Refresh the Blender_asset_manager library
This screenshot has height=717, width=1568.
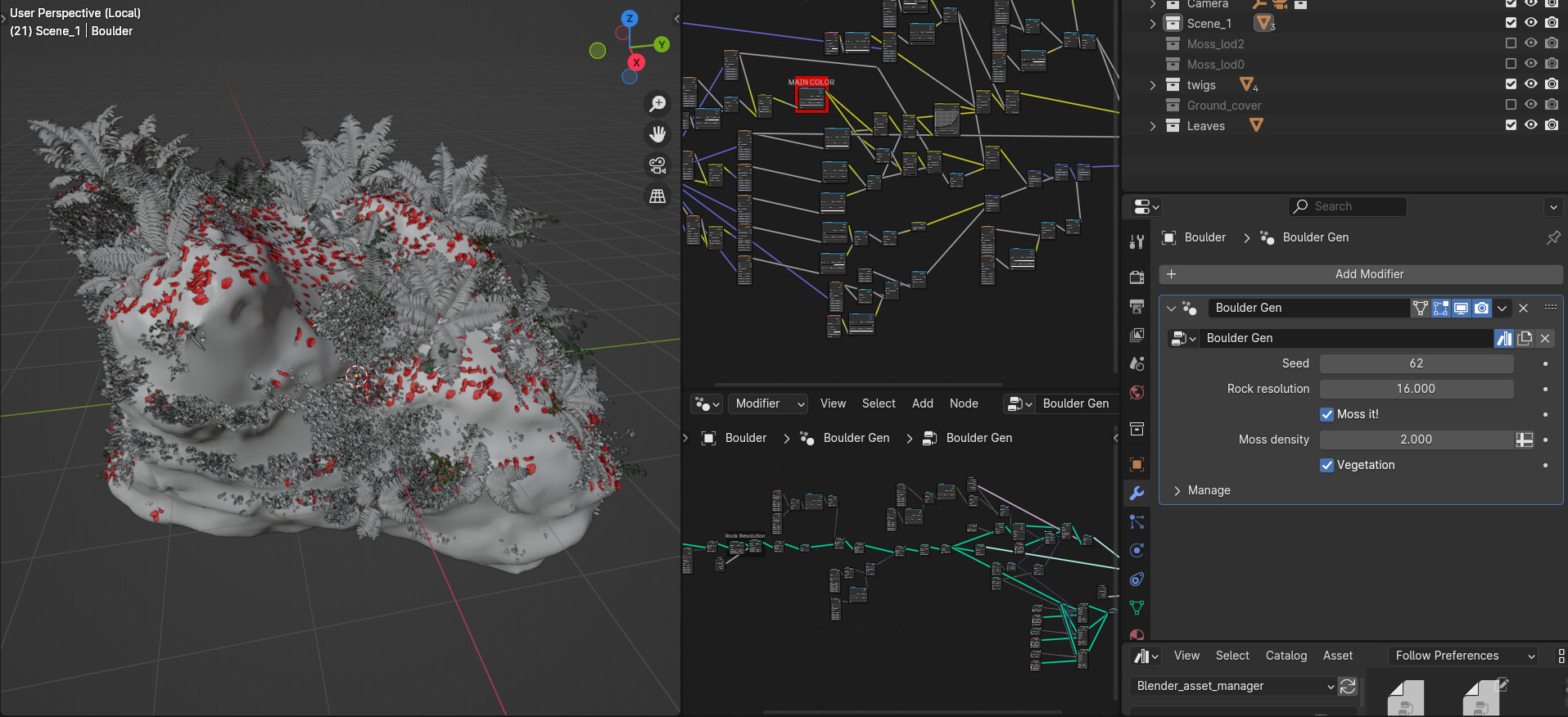(x=1348, y=686)
